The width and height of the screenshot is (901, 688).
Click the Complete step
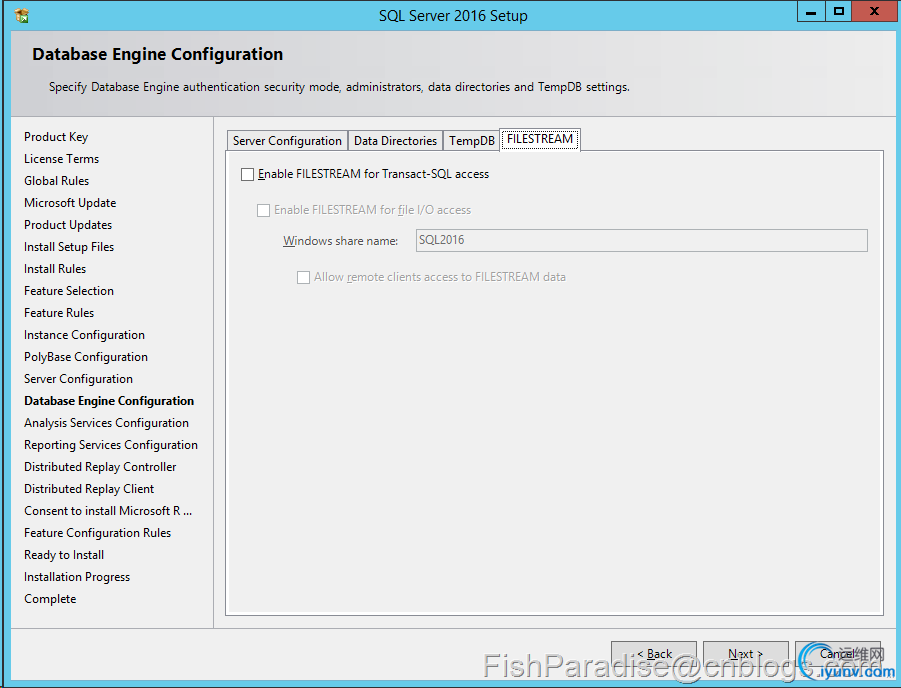50,599
